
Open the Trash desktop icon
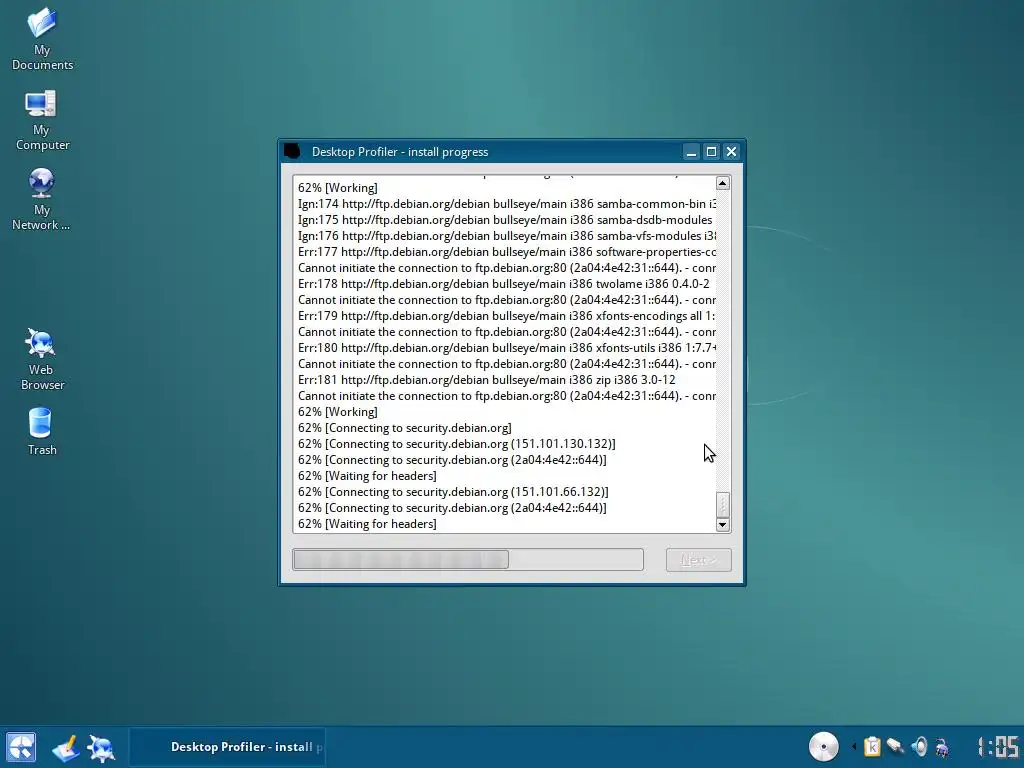pos(41,432)
